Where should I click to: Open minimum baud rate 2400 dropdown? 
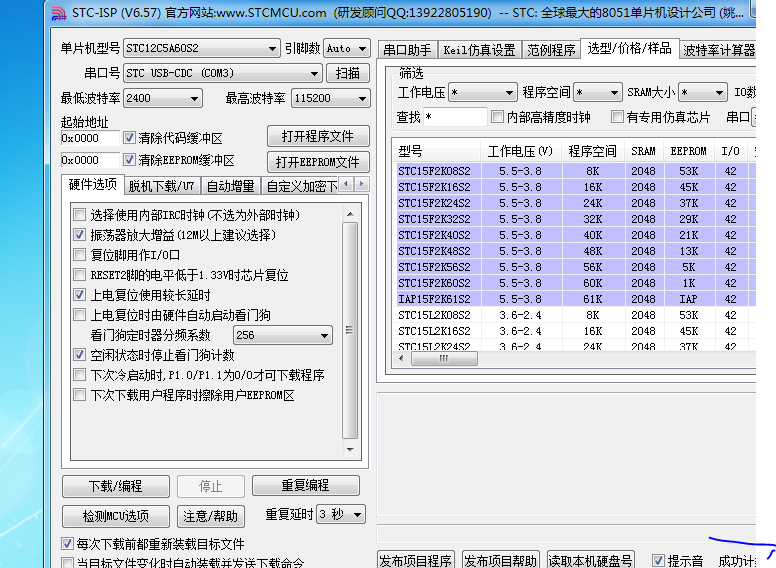click(x=163, y=98)
